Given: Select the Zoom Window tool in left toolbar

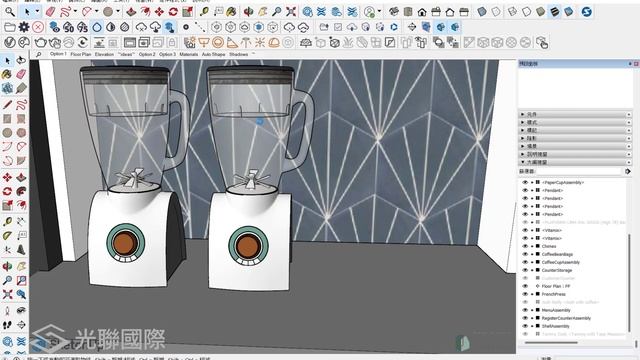Looking at the screenshot, I should [21, 280].
